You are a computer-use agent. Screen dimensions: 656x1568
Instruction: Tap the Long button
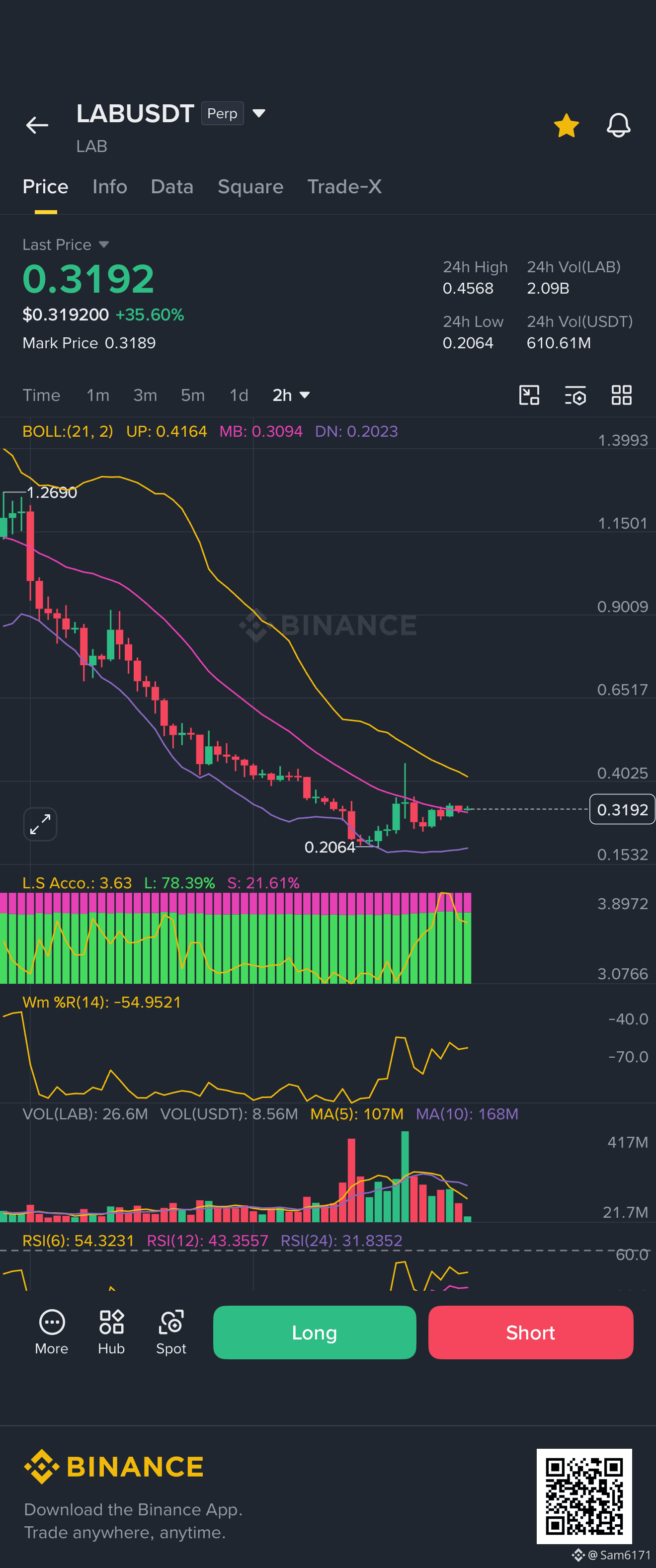(x=314, y=1333)
